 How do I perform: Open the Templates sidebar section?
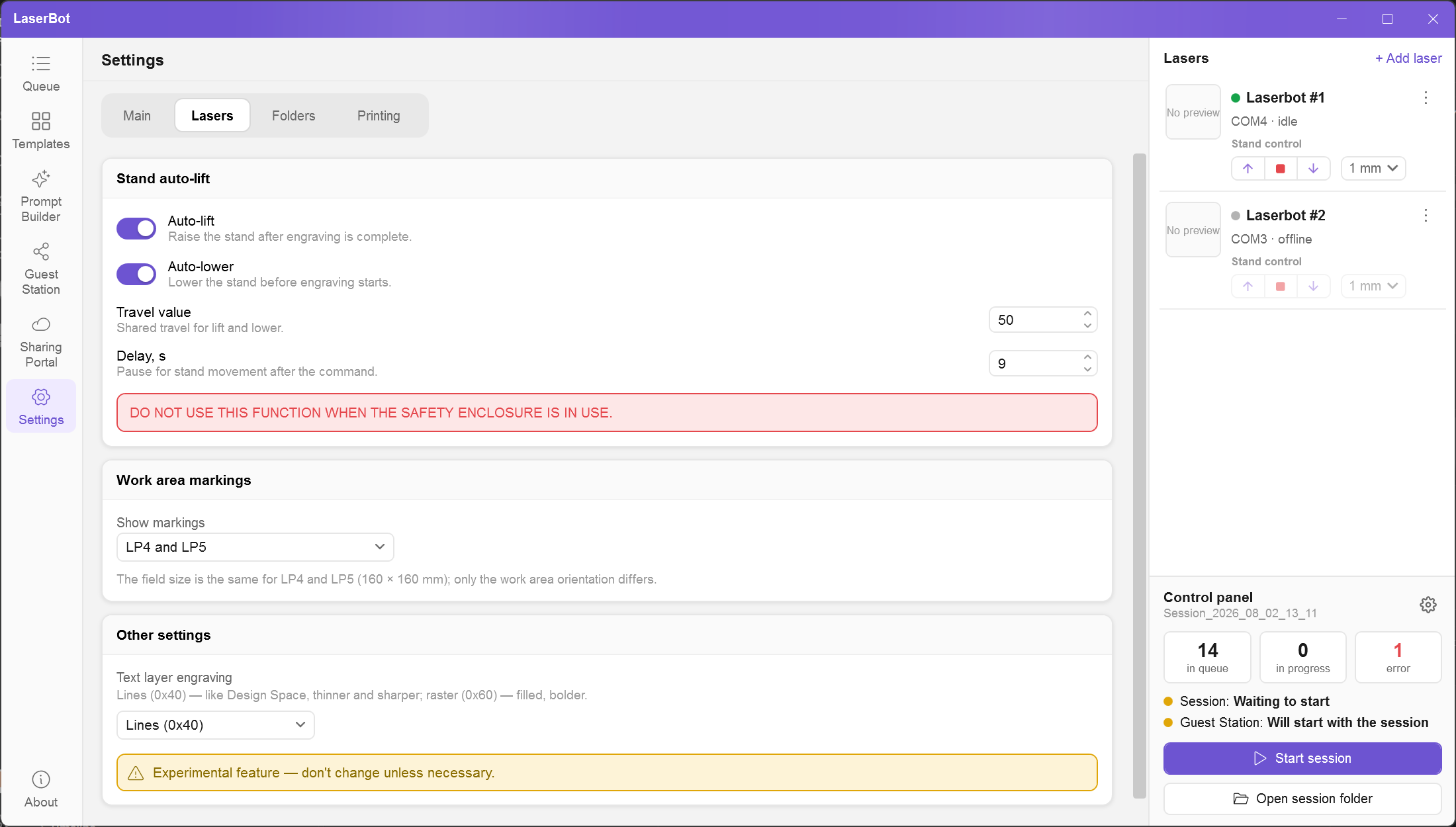41,131
